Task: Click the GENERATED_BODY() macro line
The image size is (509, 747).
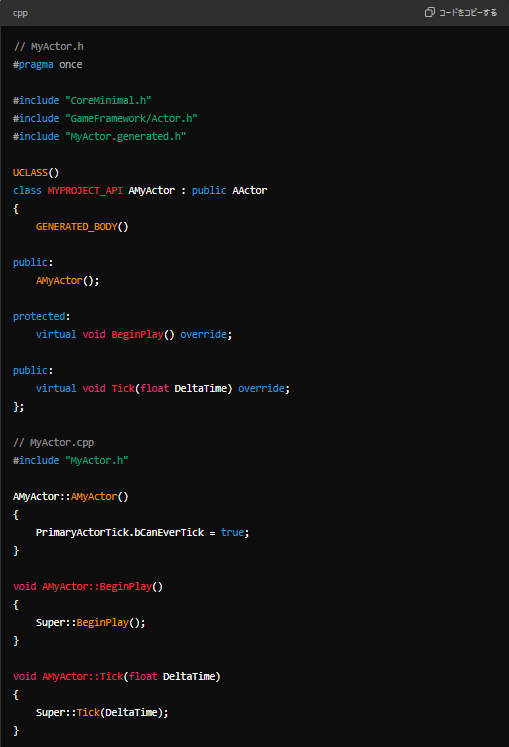Action: (82, 227)
